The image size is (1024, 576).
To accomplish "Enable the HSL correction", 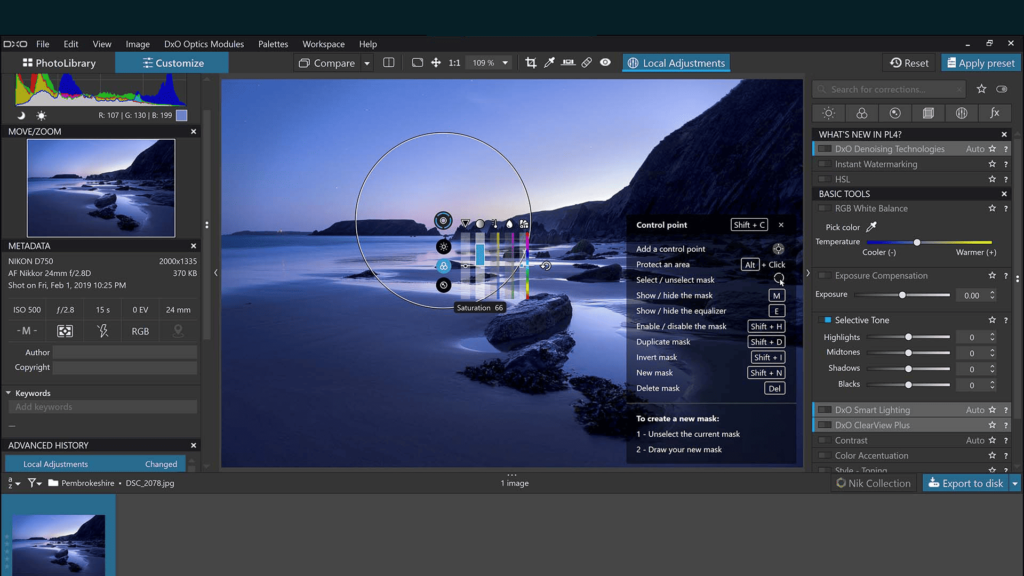I will coord(825,179).
